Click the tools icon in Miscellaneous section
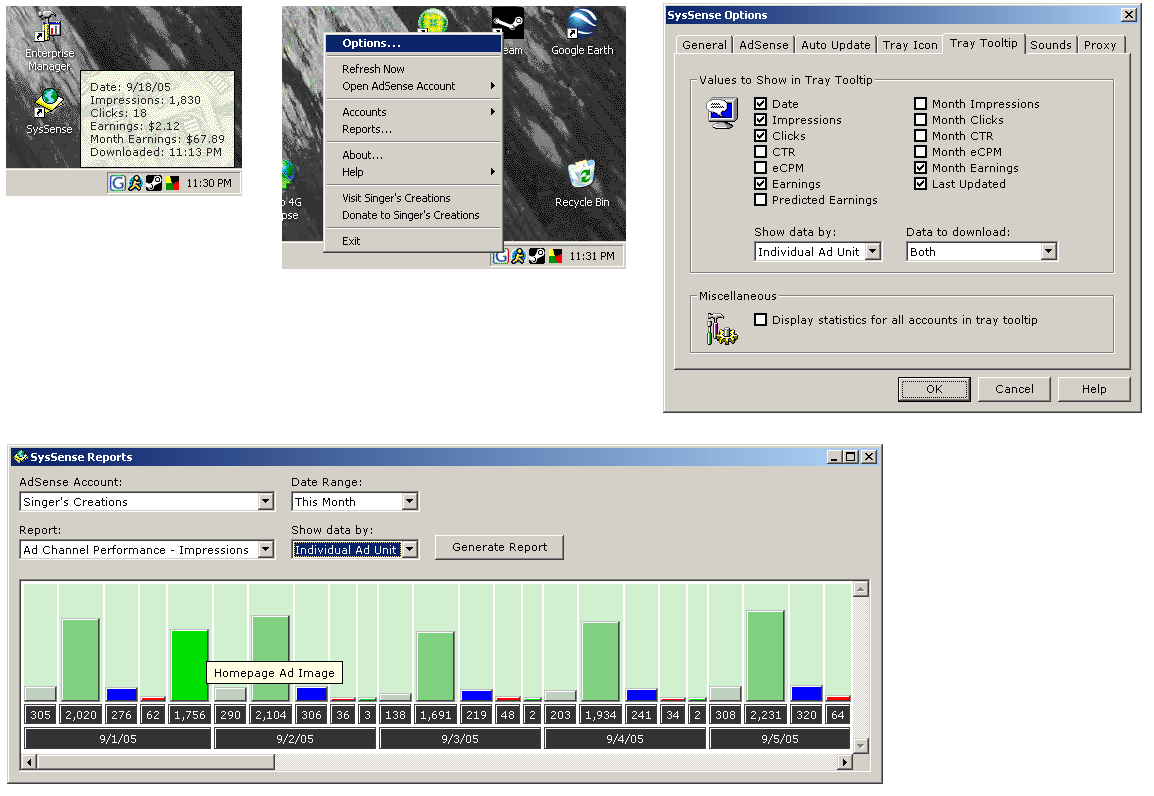Screen dimensions: 1154x796 (x=720, y=328)
